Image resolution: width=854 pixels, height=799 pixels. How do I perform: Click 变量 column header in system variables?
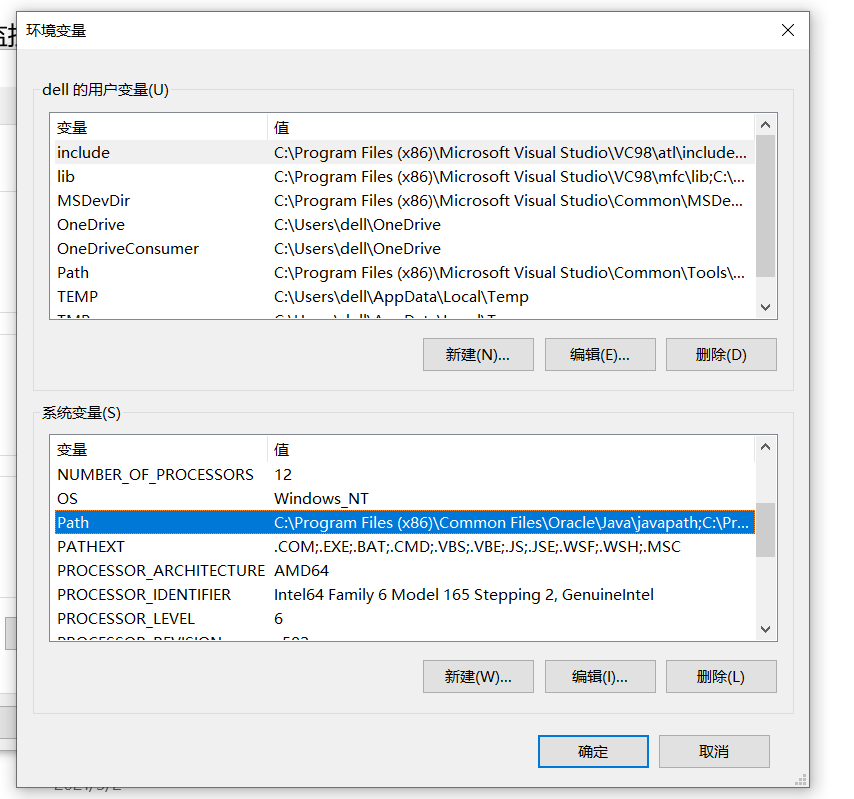coord(161,449)
